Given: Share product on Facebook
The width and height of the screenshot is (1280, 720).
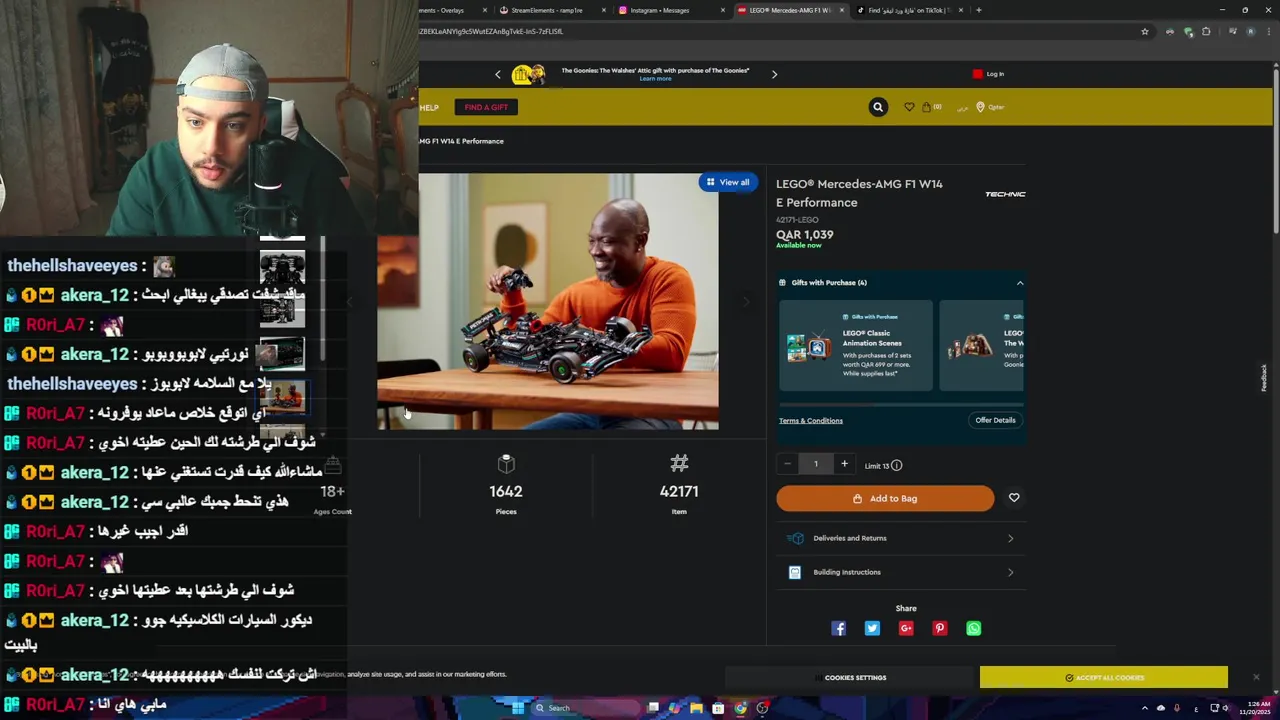Looking at the screenshot, I should coord(839,628).
